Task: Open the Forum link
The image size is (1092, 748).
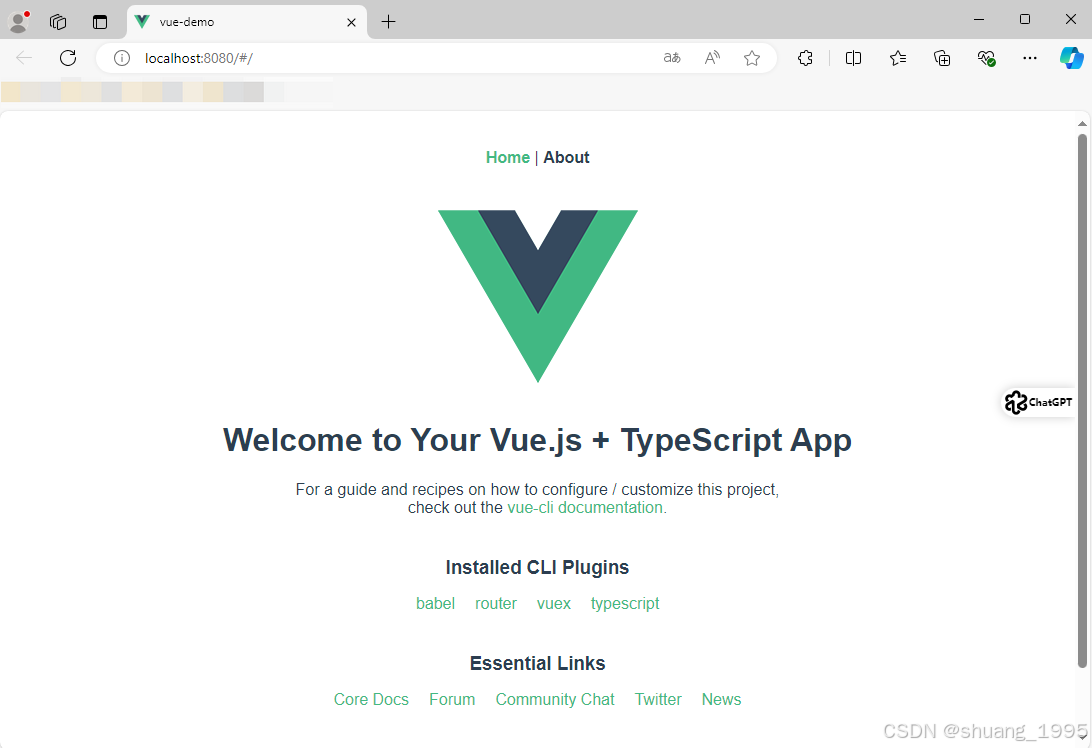Action: point(452,699)
